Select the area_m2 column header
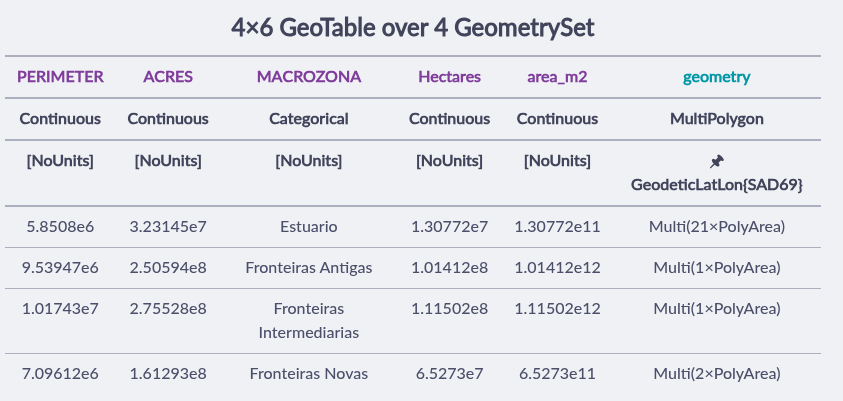Viewport: 843px width, 401px height. (x=556, y=77)
